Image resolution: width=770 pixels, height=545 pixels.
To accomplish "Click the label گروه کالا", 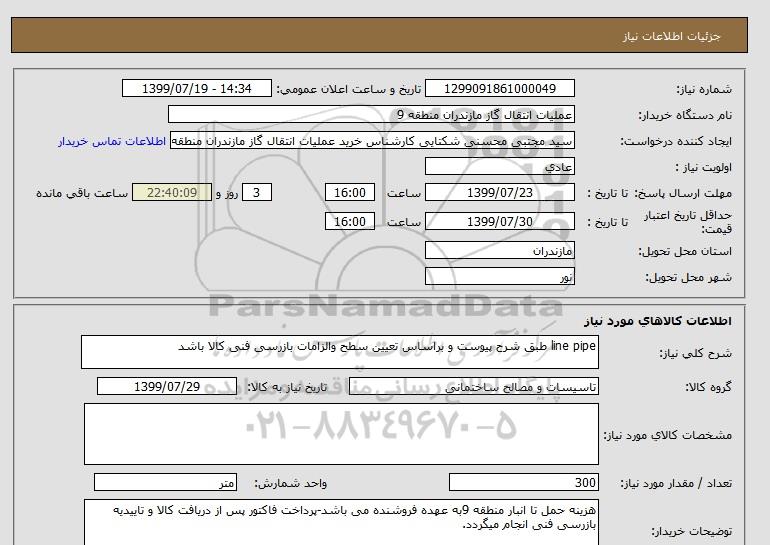I will click(709, 387).
